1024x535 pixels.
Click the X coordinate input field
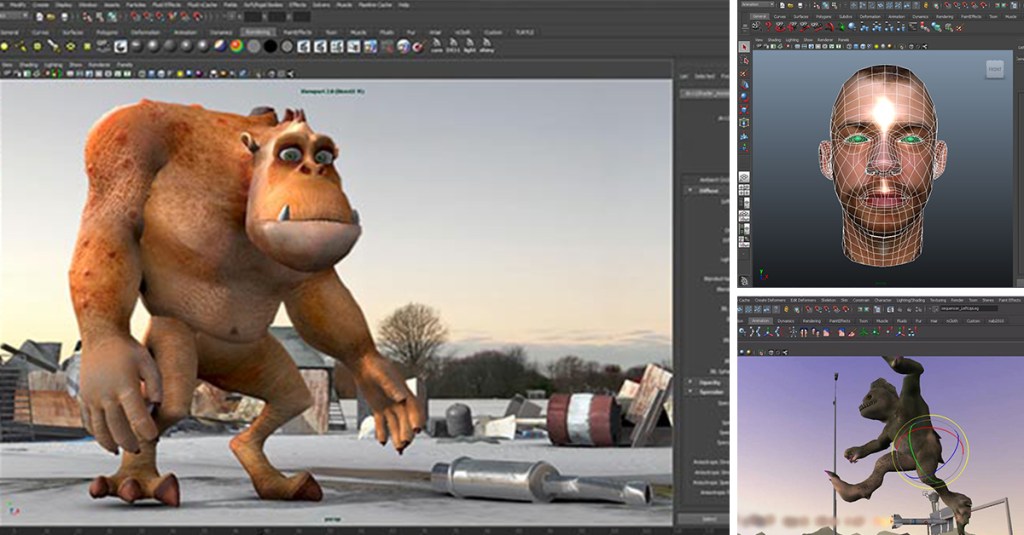(253, 16)
